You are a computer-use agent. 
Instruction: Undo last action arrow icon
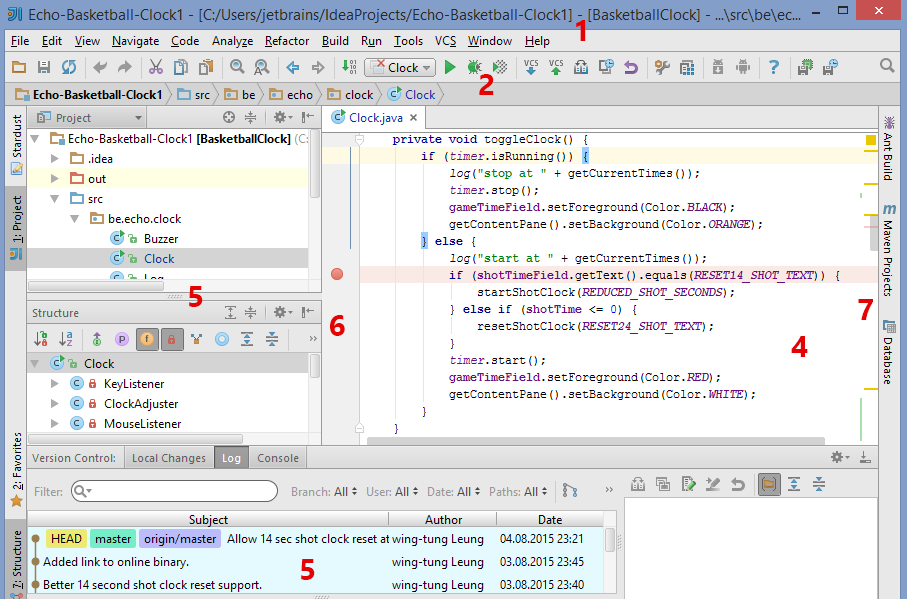[100, 67]
